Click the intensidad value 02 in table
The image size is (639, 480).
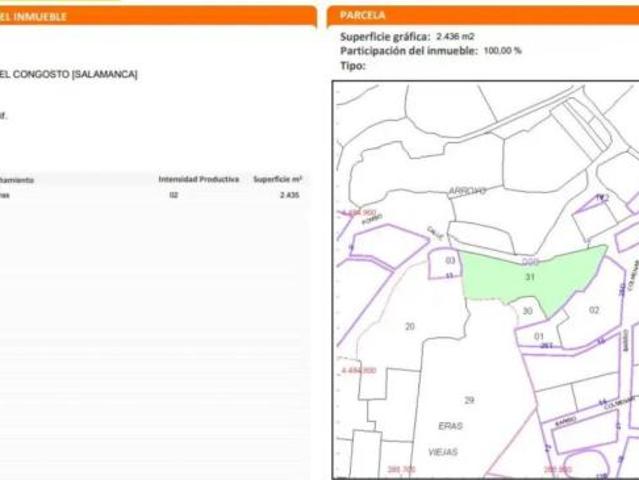pos(174,195)
